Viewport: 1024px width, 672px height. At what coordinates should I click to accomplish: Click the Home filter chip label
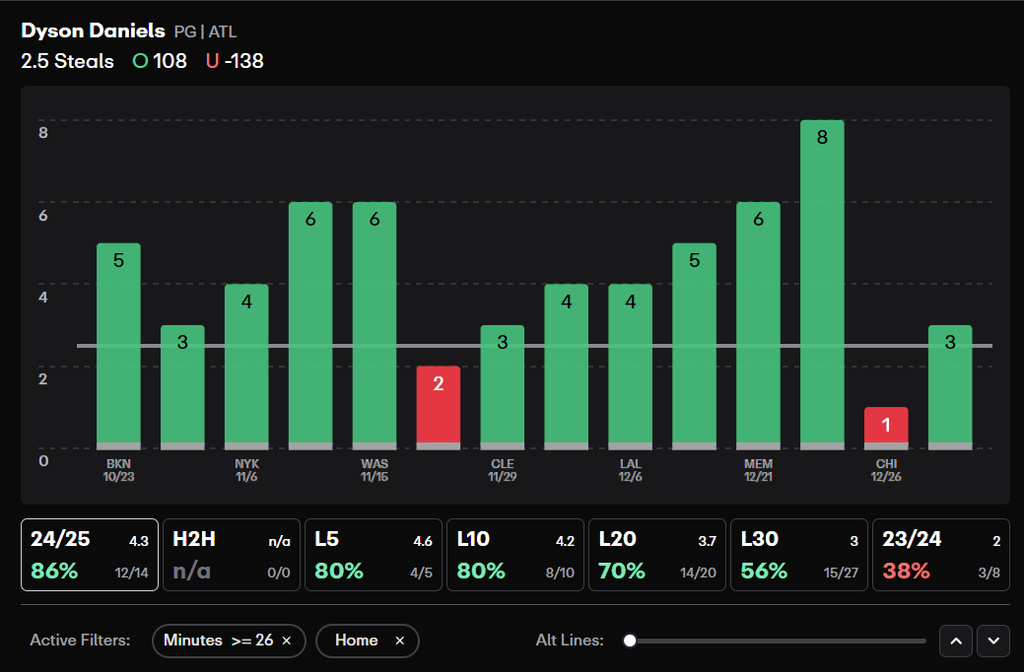357,641
